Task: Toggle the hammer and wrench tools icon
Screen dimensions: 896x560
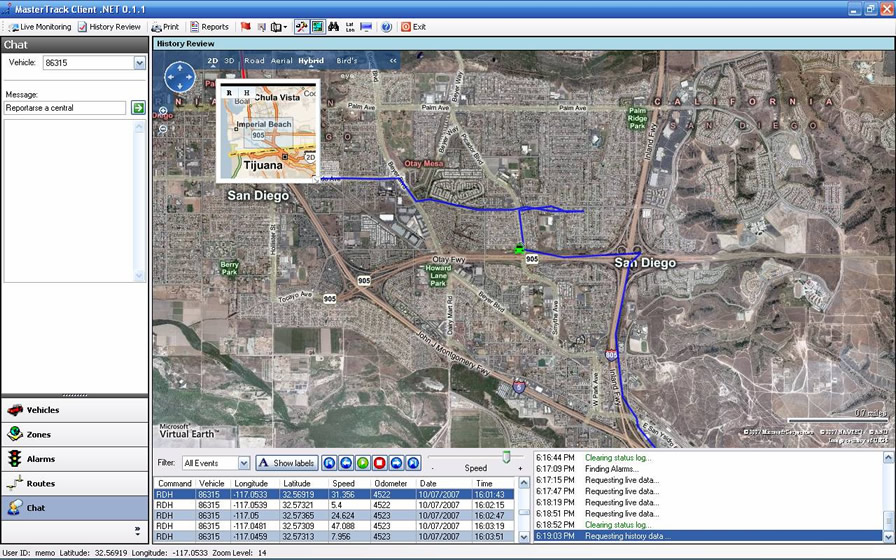Action: [301, 27]
